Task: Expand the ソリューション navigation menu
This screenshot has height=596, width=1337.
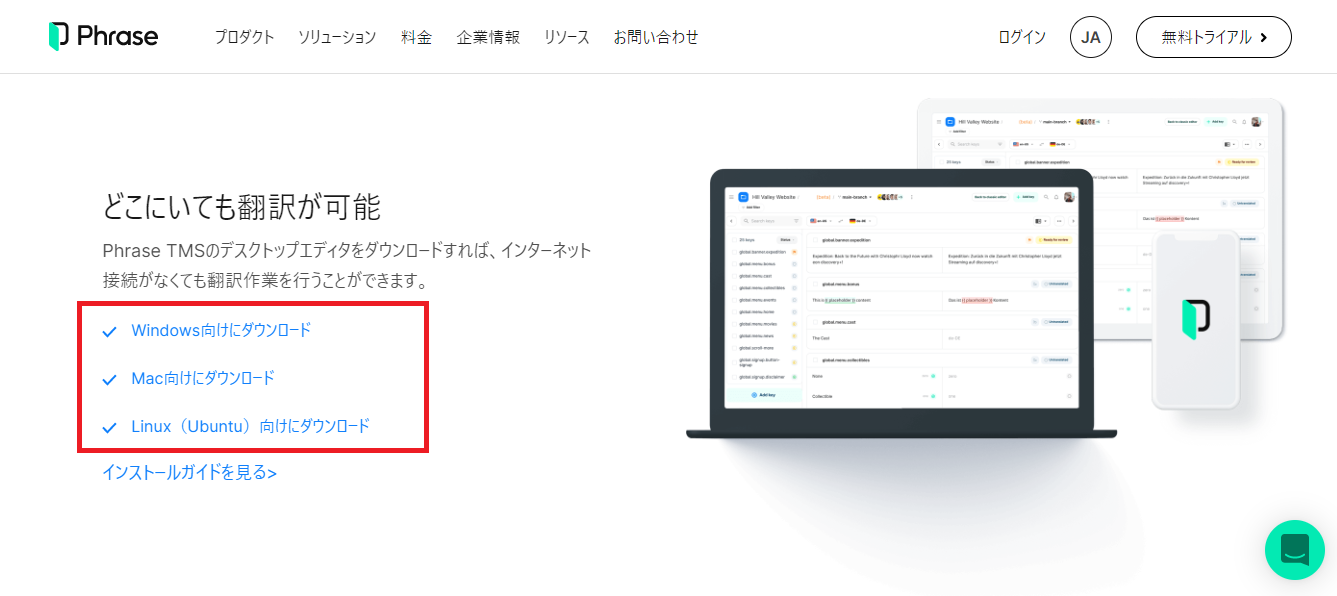Action: coord(337,37)
